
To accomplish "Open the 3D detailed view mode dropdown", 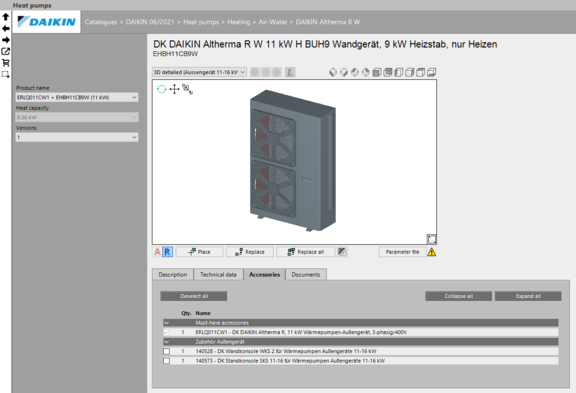I will (x=199, y=72).
